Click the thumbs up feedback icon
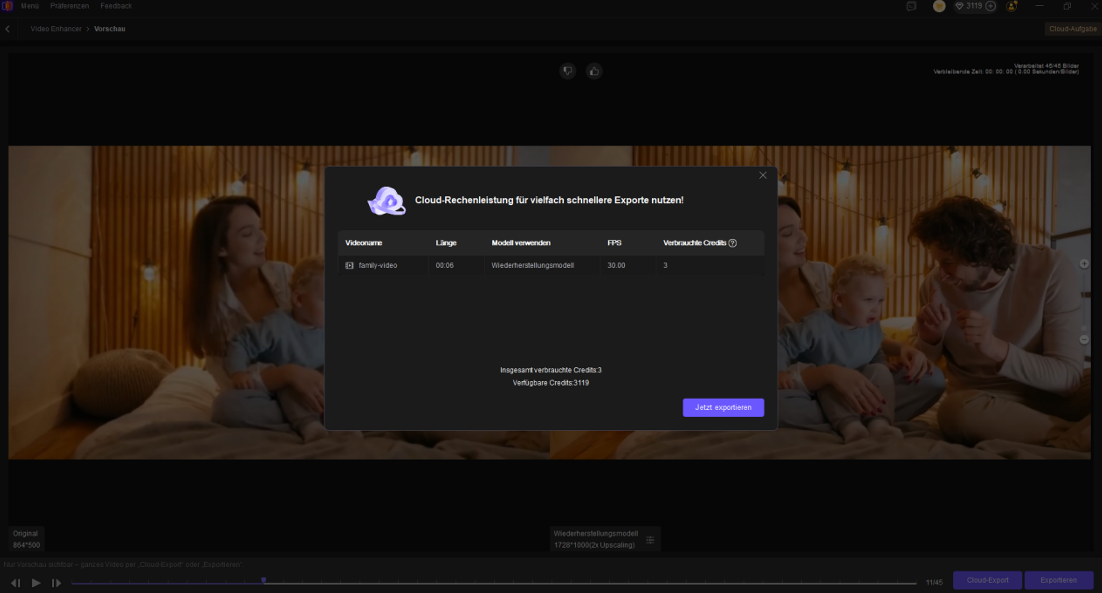Screen dimensions: 1102x593 point(594,71)
